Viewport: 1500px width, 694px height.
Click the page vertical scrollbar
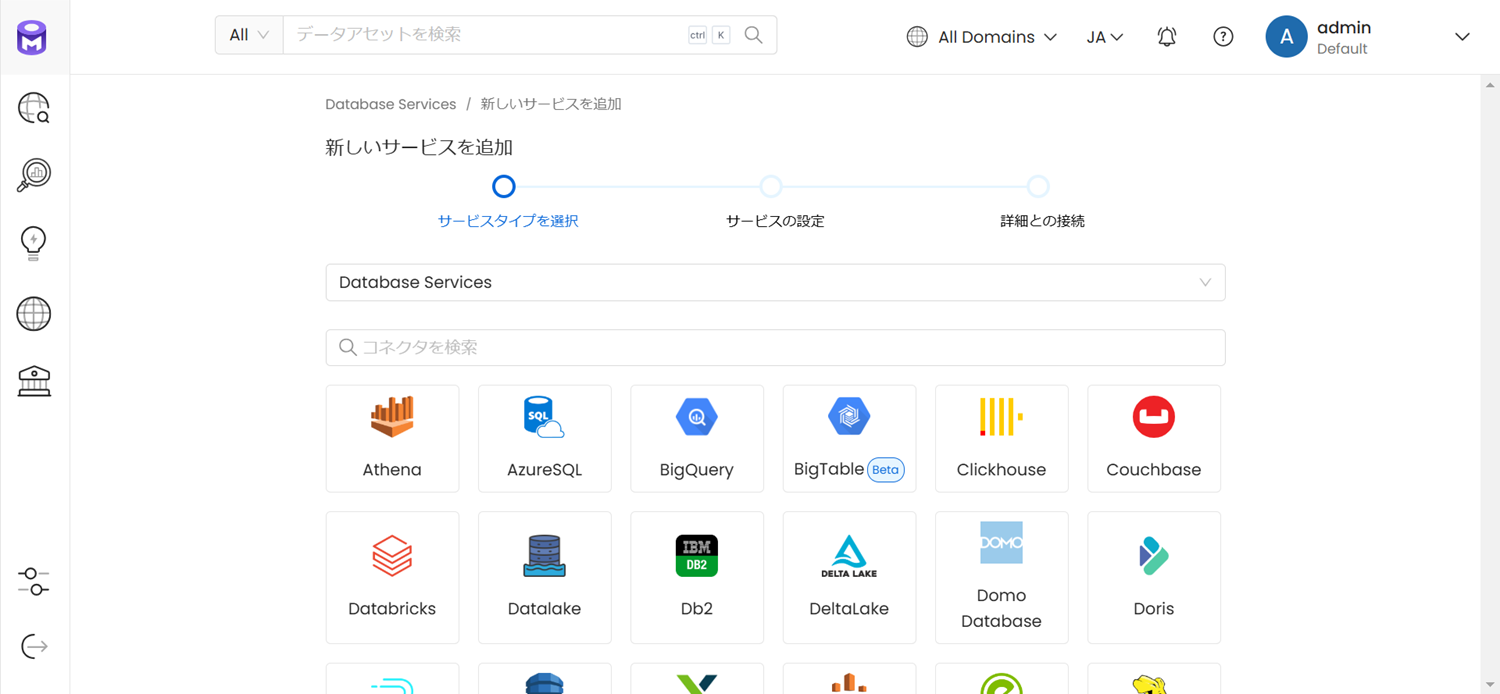click(1491, 384)
